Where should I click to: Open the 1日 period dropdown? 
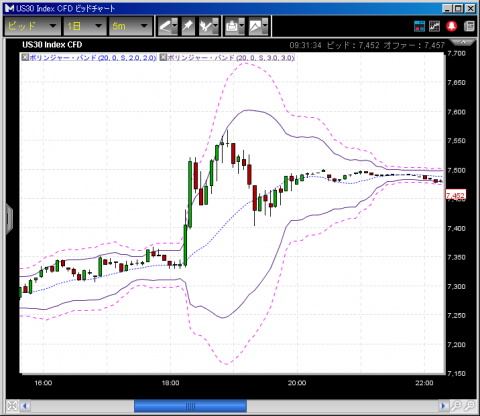coord(85,26)
